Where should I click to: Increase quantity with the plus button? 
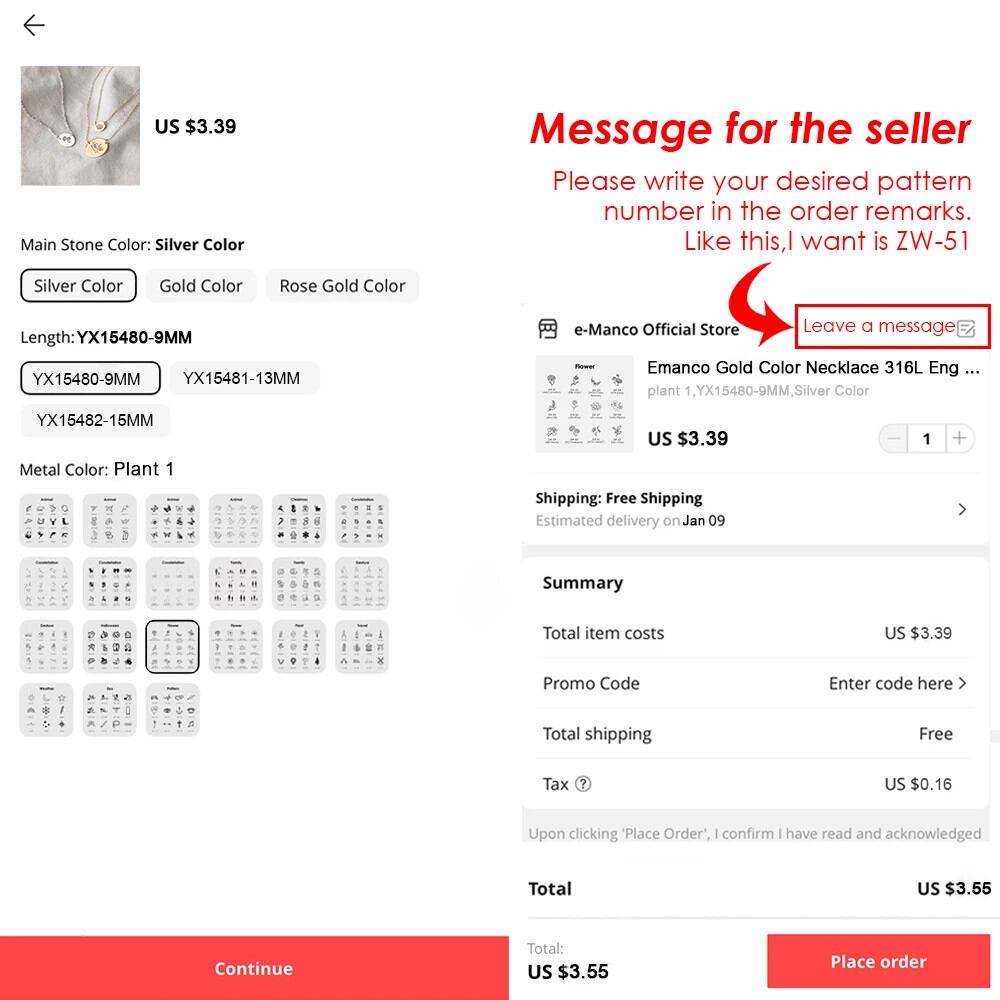(959, 438)
